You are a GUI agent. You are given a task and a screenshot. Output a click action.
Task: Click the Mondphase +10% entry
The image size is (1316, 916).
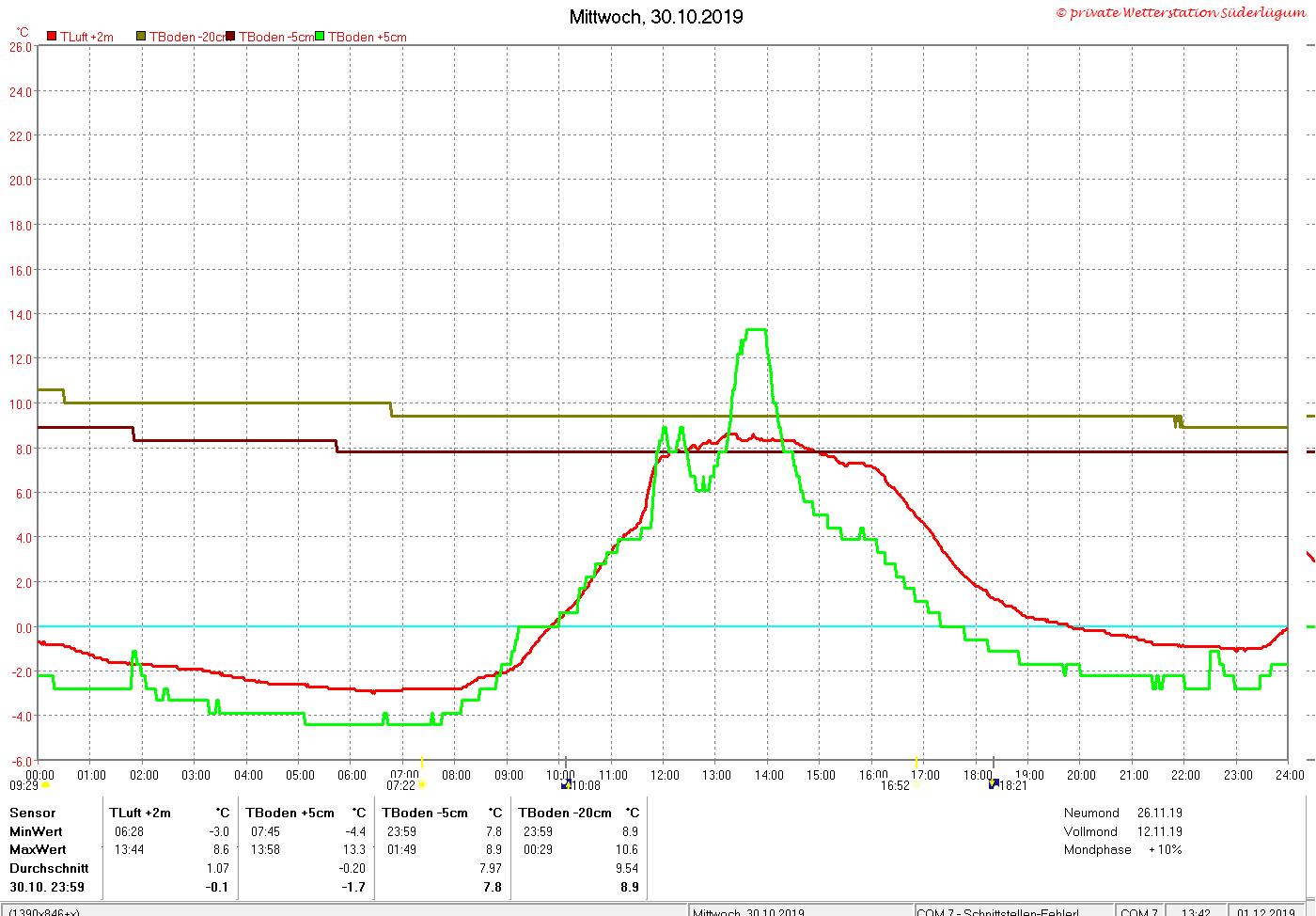point(1122,849)
